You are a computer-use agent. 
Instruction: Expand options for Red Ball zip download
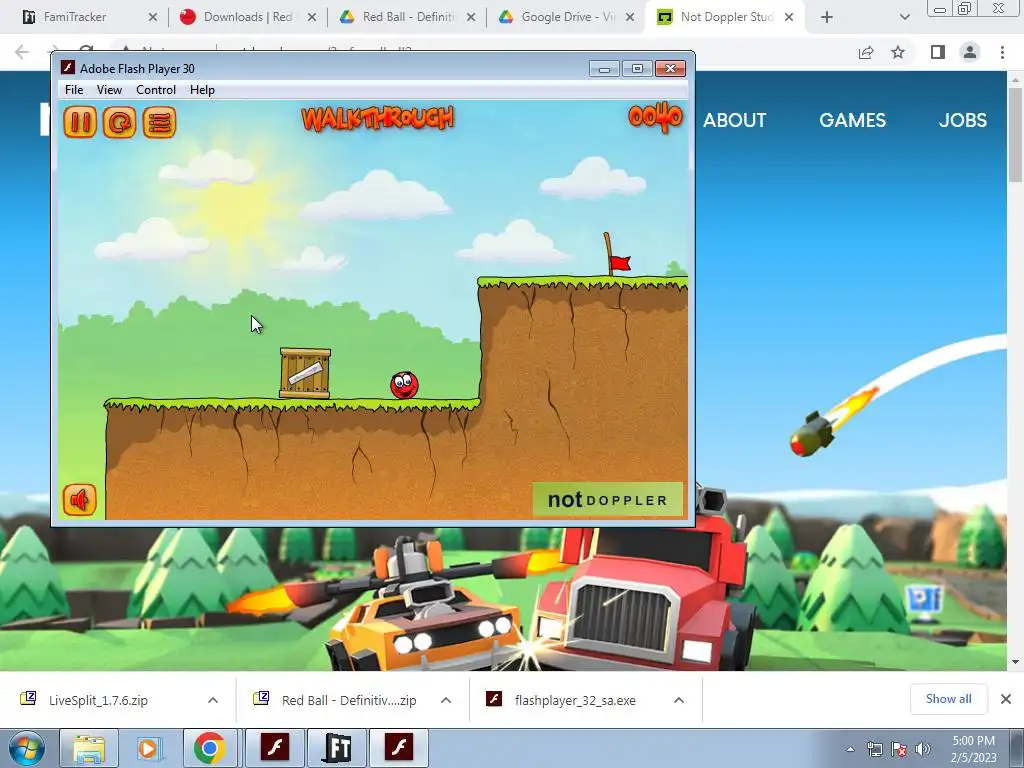[446, 700]
